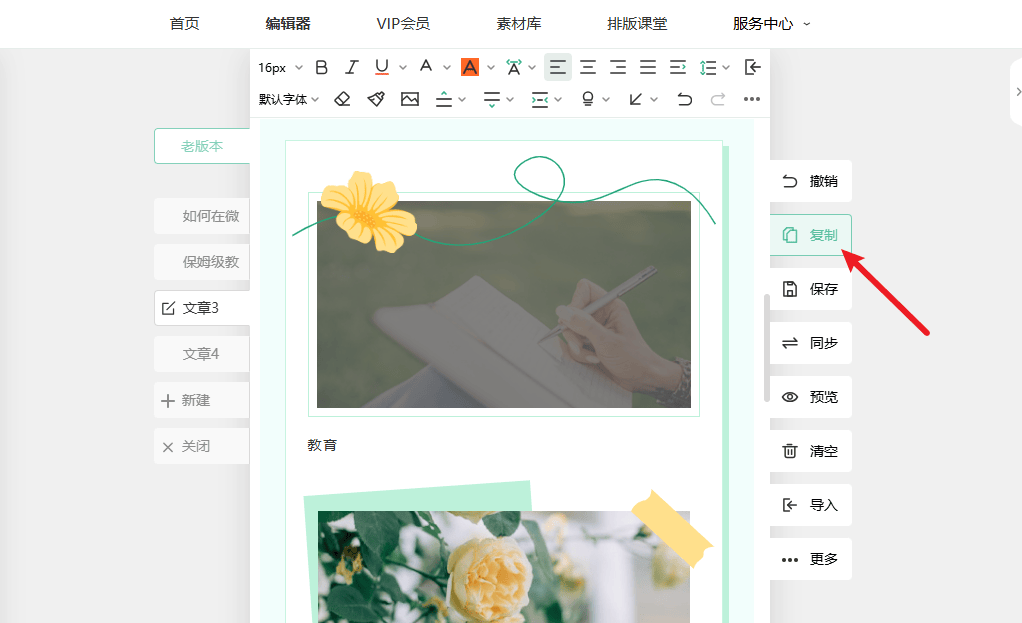Open the font color picker with orange A
This screenshot has width=1022, height=623.
[x=471, y=67]
